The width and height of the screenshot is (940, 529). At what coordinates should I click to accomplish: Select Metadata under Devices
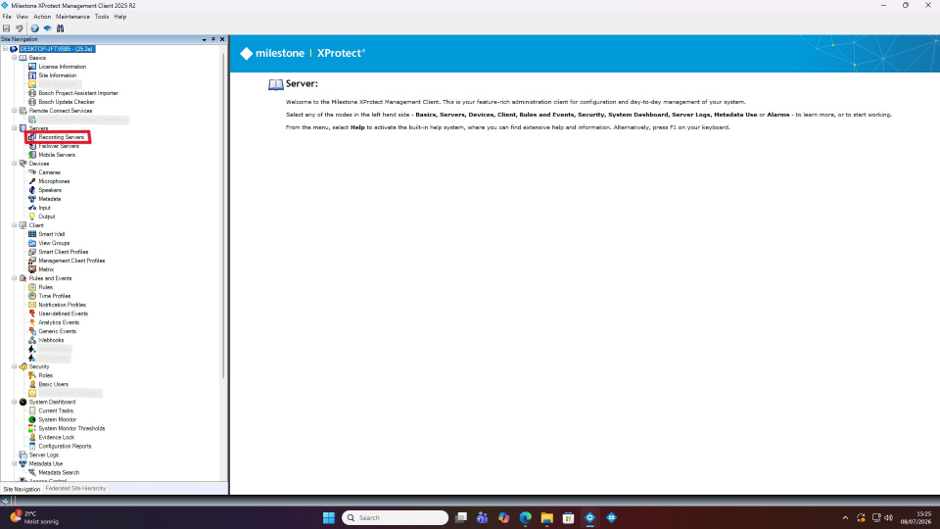pyautogui.click(x=50, y=199)
